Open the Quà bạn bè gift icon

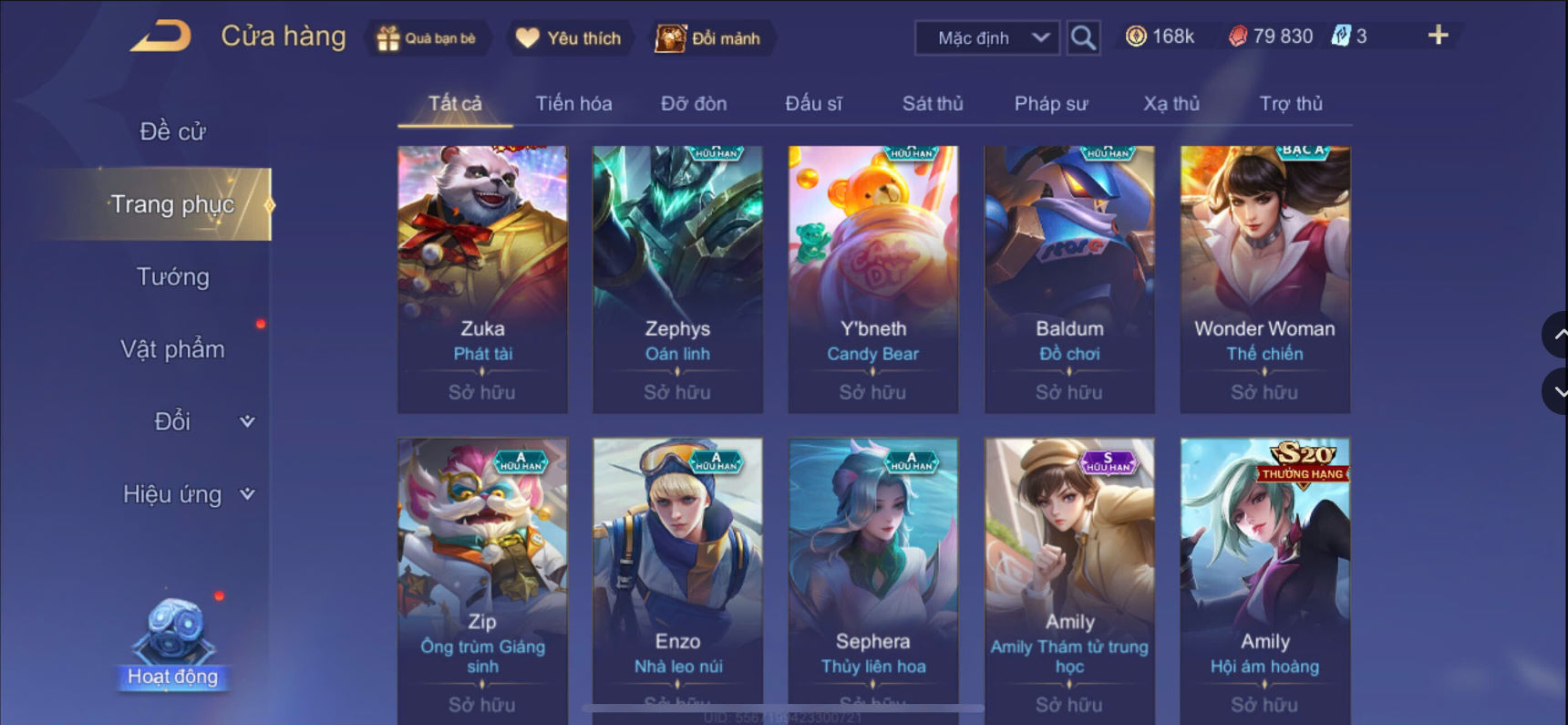click(388, 38)
